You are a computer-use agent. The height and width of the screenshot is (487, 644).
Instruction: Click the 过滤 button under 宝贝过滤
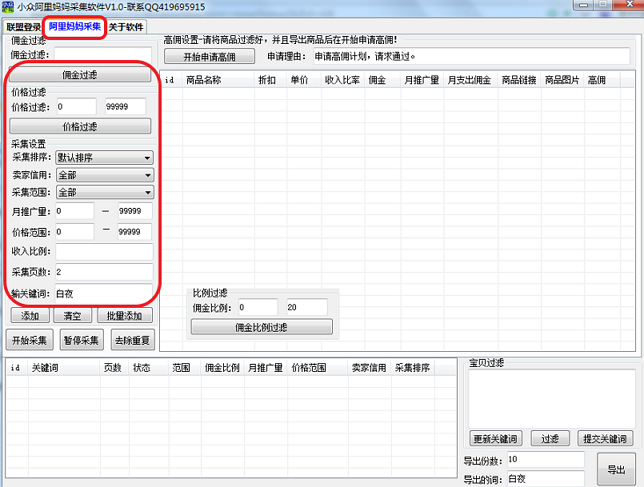(x=550, y=438)
